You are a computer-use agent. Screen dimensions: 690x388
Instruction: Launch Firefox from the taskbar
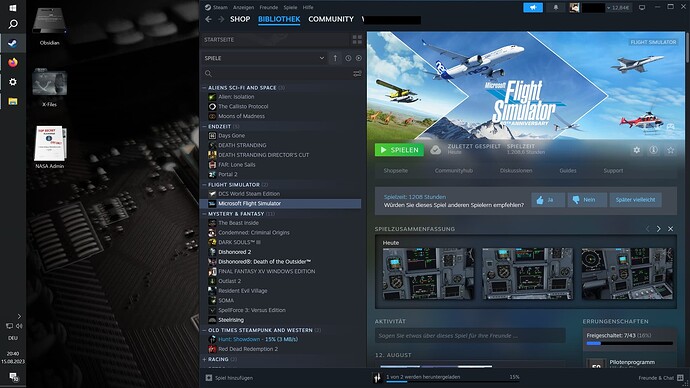[x=13, y=62]
